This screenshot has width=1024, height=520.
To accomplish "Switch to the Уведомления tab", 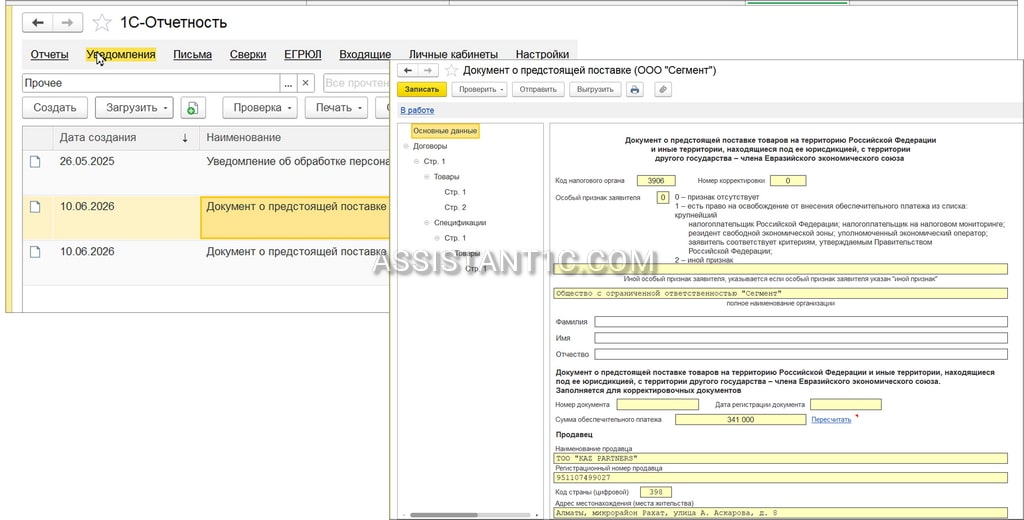I will pos(121,55).
